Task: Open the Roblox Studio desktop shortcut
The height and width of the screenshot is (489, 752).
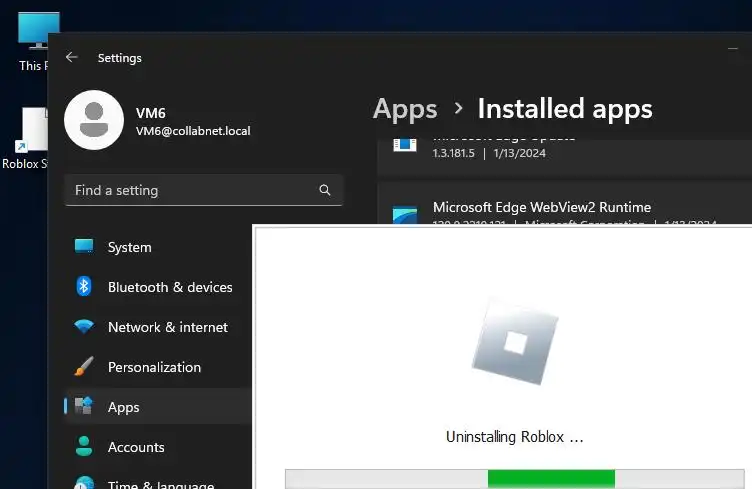Action: pos(25,139)
